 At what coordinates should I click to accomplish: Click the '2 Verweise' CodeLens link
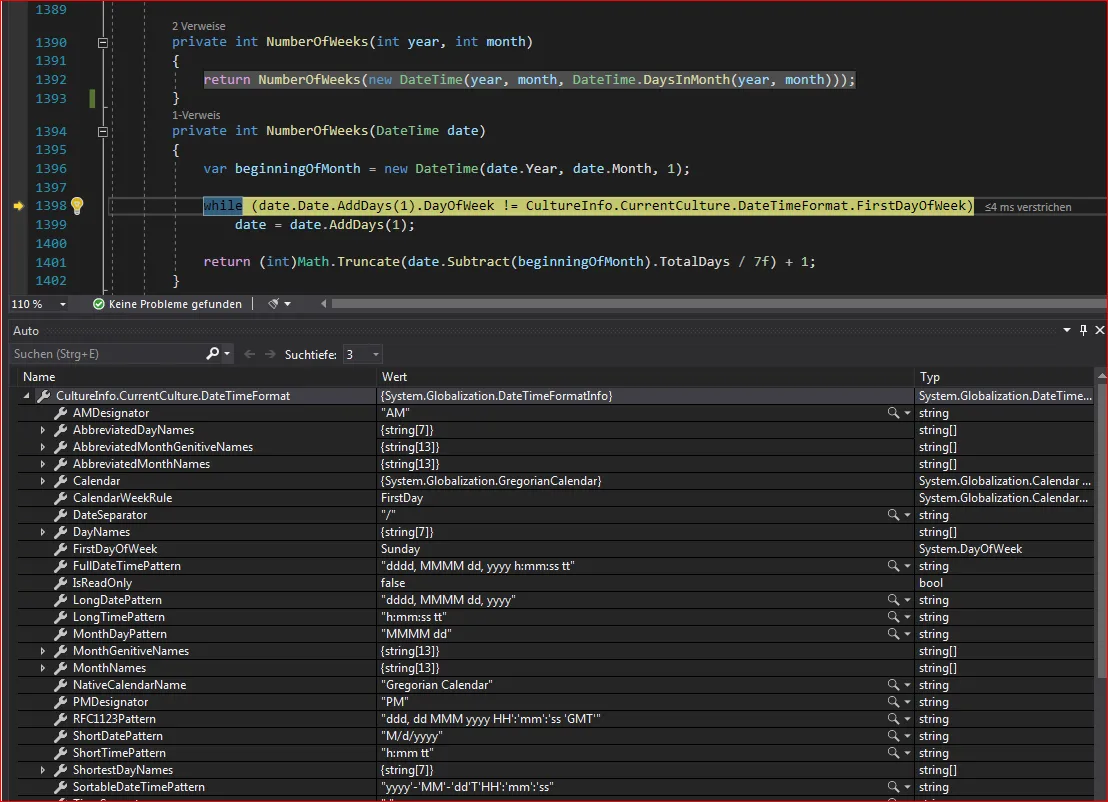[x=198, y=26]
